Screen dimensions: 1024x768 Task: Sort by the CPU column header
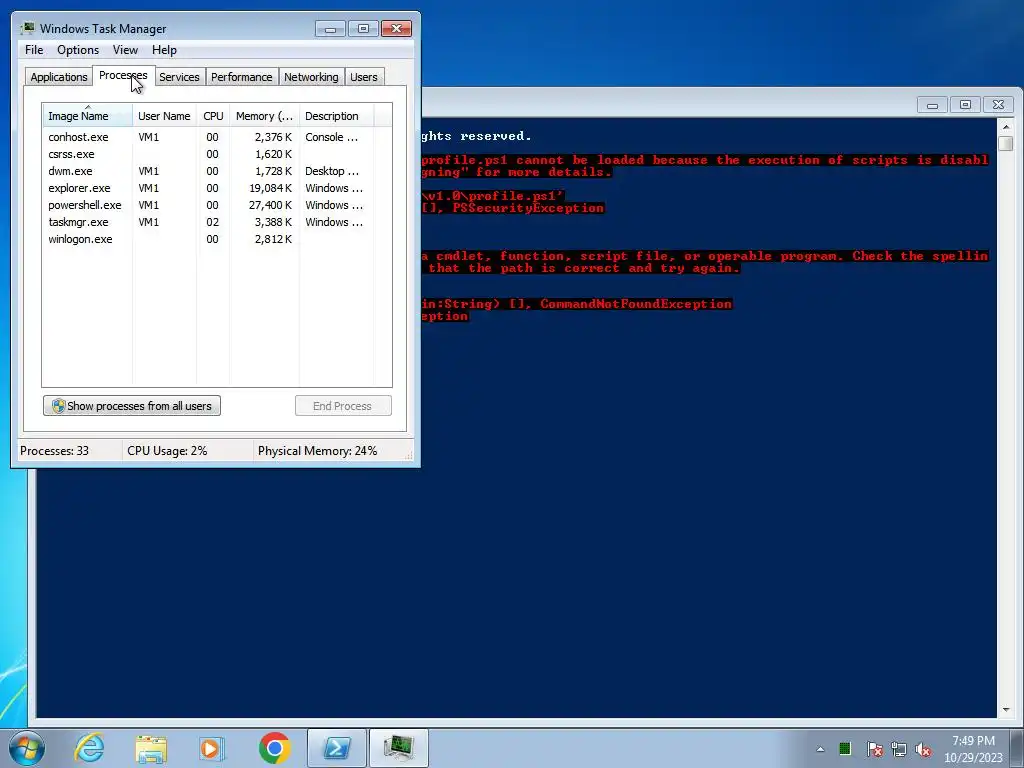point(213,116)
